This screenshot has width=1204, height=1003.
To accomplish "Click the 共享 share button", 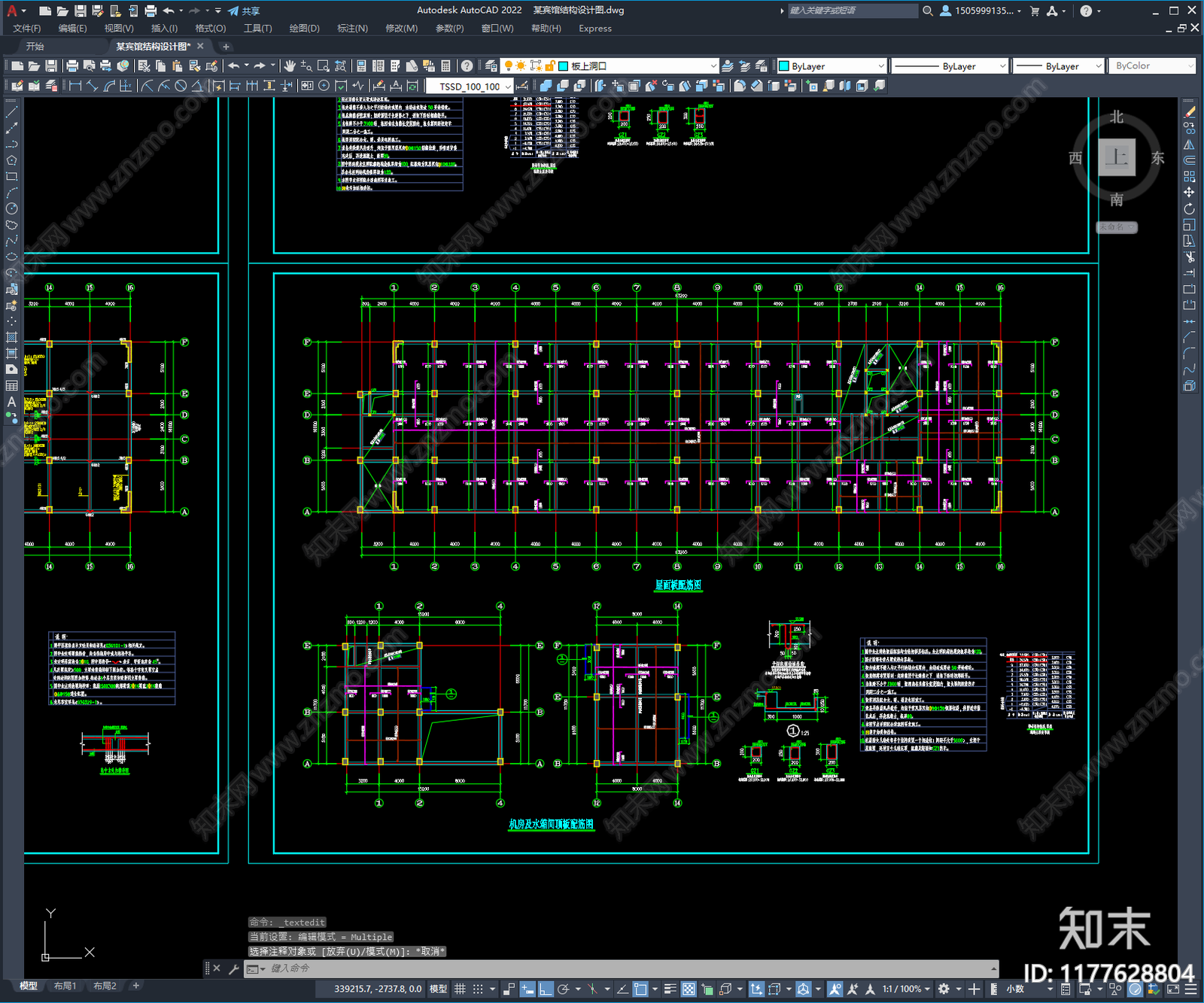I will 244,11.
